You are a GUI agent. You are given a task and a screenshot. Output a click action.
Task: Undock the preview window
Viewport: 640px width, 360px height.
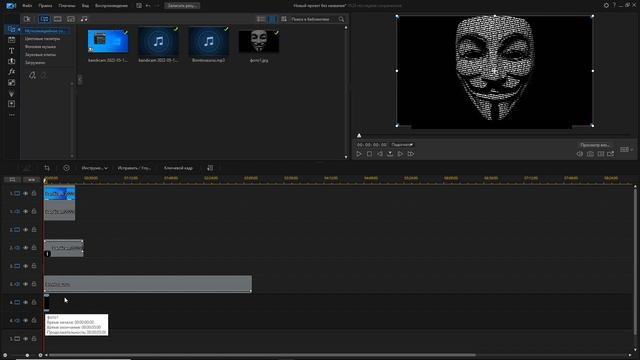(x=611, y=154)
